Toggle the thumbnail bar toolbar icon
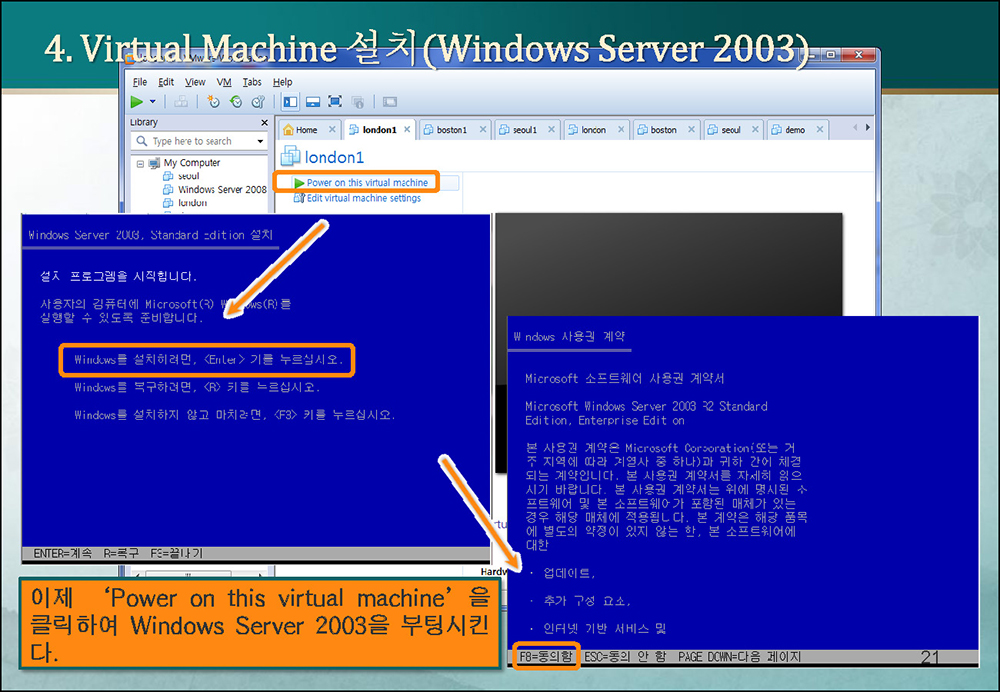This screenshot has width=1000, height=692. (312, 101)
